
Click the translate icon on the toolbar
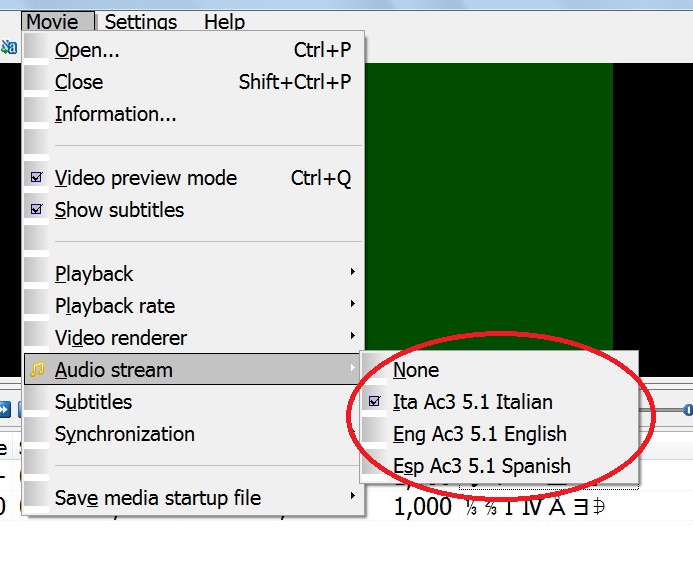click(8, 47)
